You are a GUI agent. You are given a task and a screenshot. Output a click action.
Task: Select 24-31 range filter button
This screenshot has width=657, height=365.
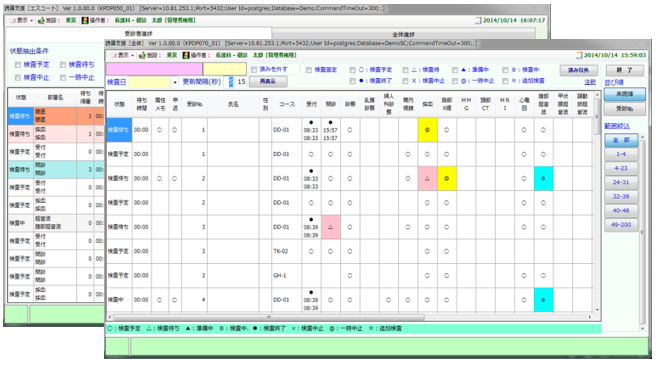pyautogui.click(x=621, y=182)
